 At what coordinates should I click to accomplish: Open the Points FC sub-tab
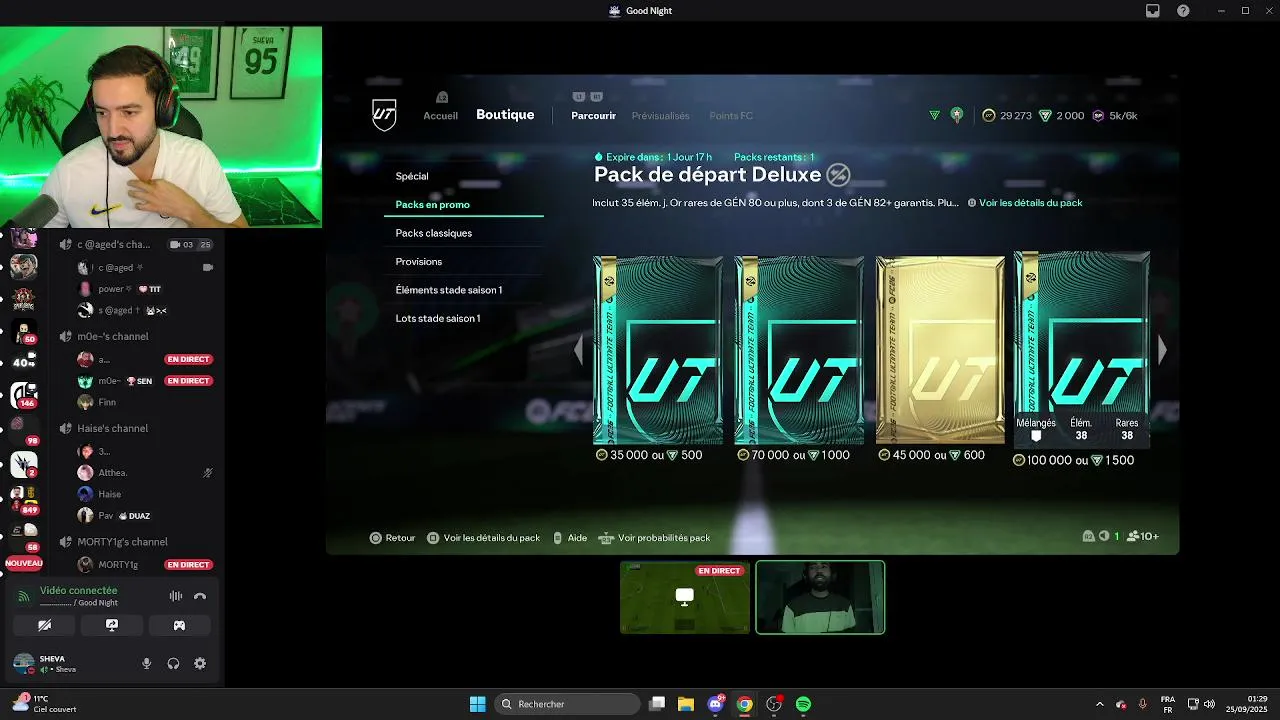pos(731,116)
